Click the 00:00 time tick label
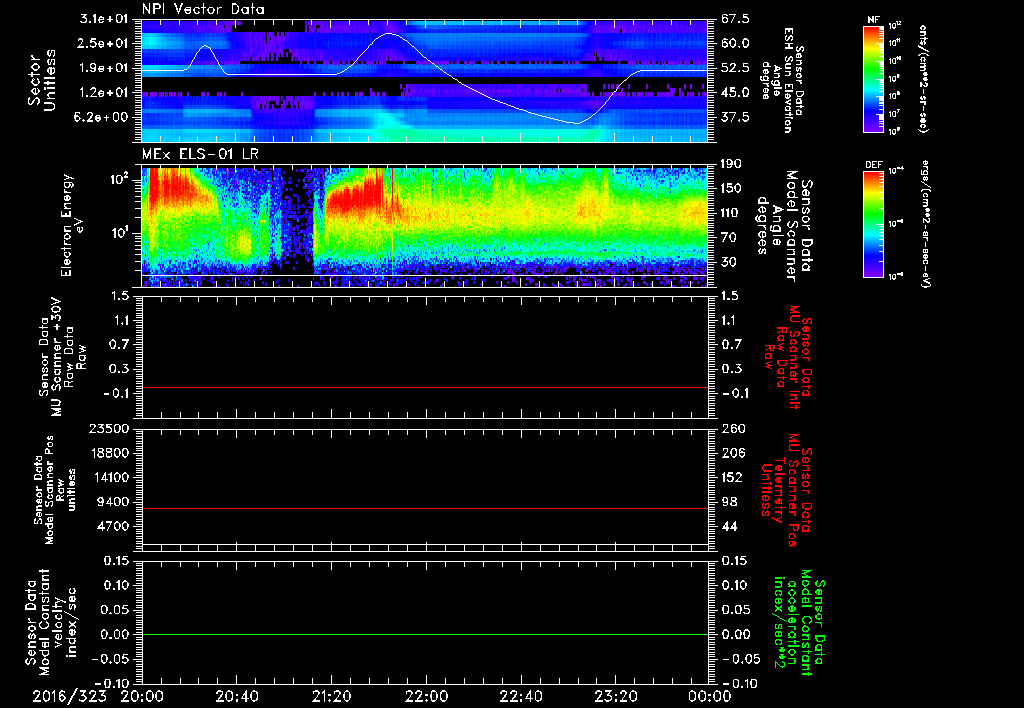1024x708 pixels. point(710,697)
